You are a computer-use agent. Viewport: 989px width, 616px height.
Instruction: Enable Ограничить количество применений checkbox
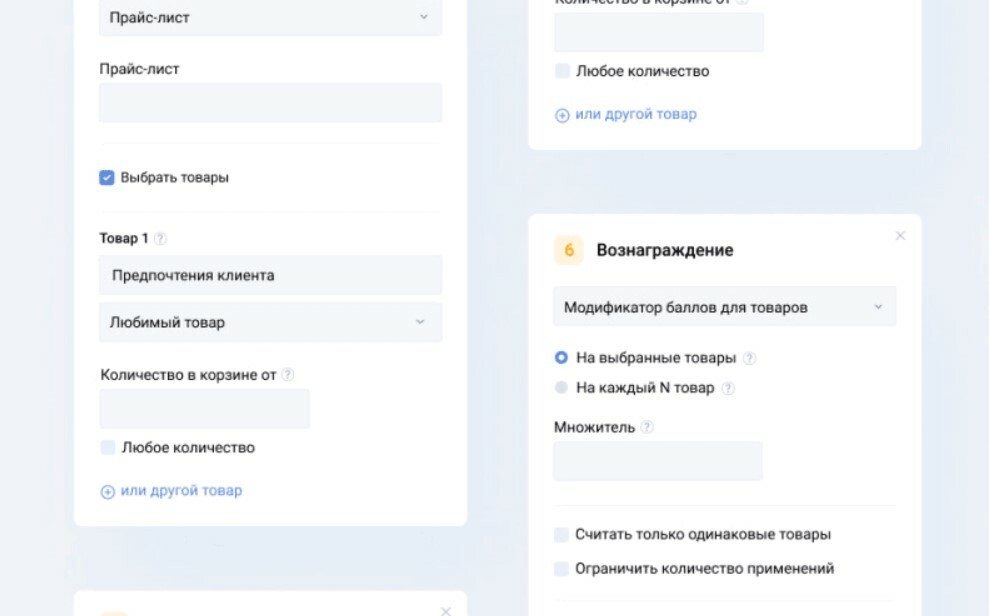tap(561, 569)
